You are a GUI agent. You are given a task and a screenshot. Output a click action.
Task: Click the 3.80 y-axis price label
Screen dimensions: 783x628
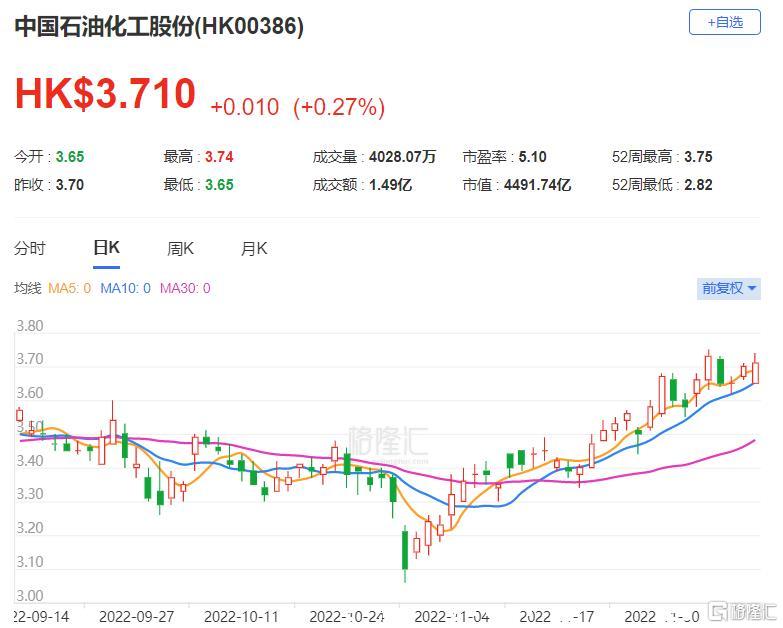[x=30, y=326]
